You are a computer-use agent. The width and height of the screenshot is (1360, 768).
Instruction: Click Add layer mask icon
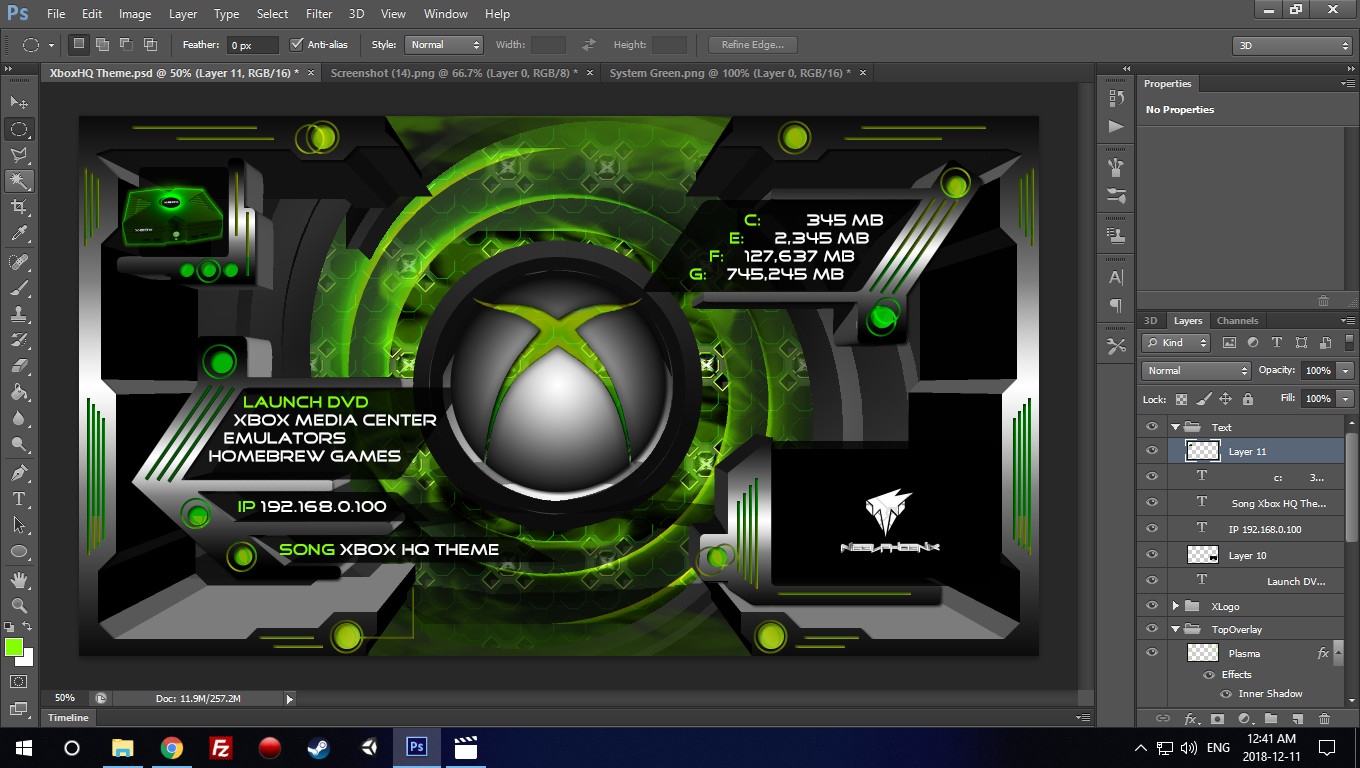pyautogui.click(x=1217, y=718)
